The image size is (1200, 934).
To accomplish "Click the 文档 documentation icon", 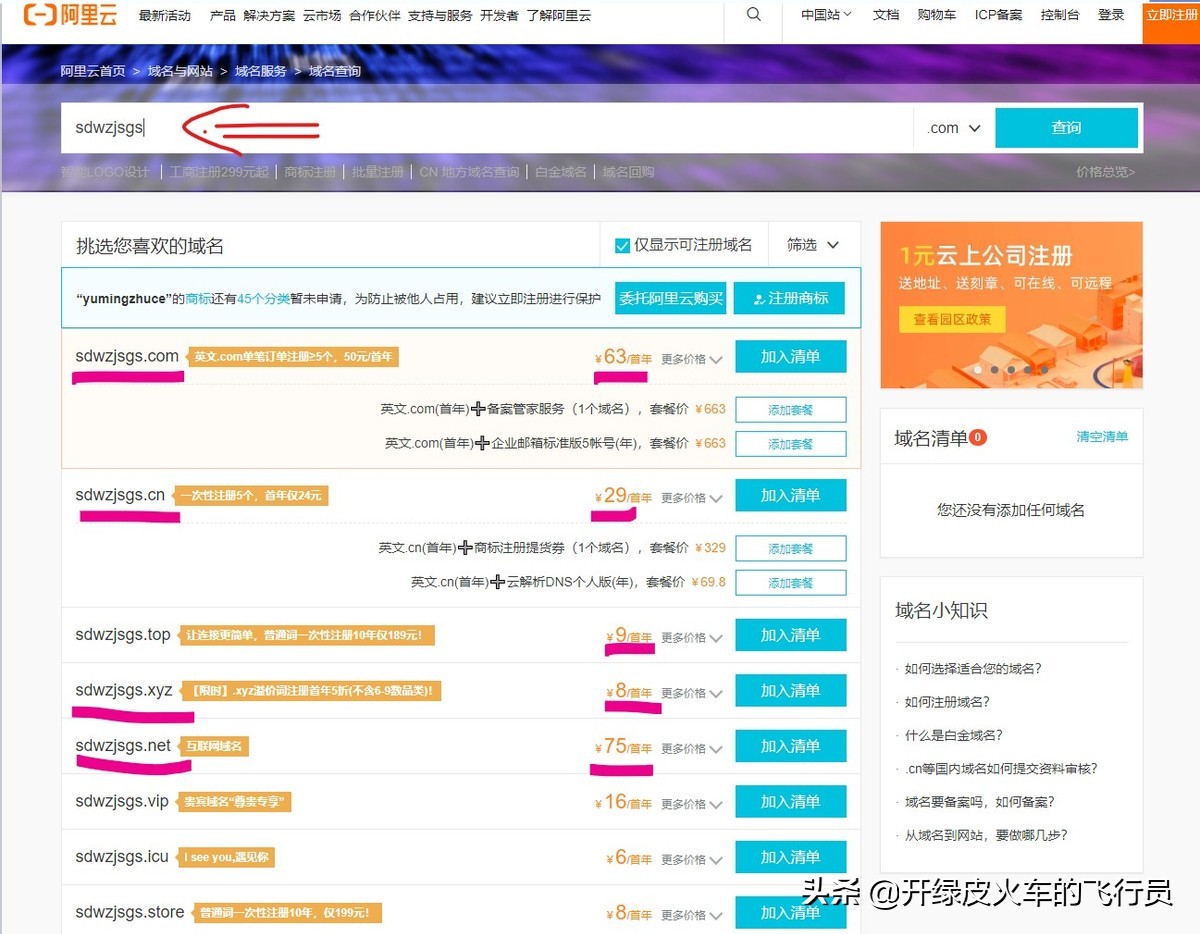I will [x=885, y=15].
